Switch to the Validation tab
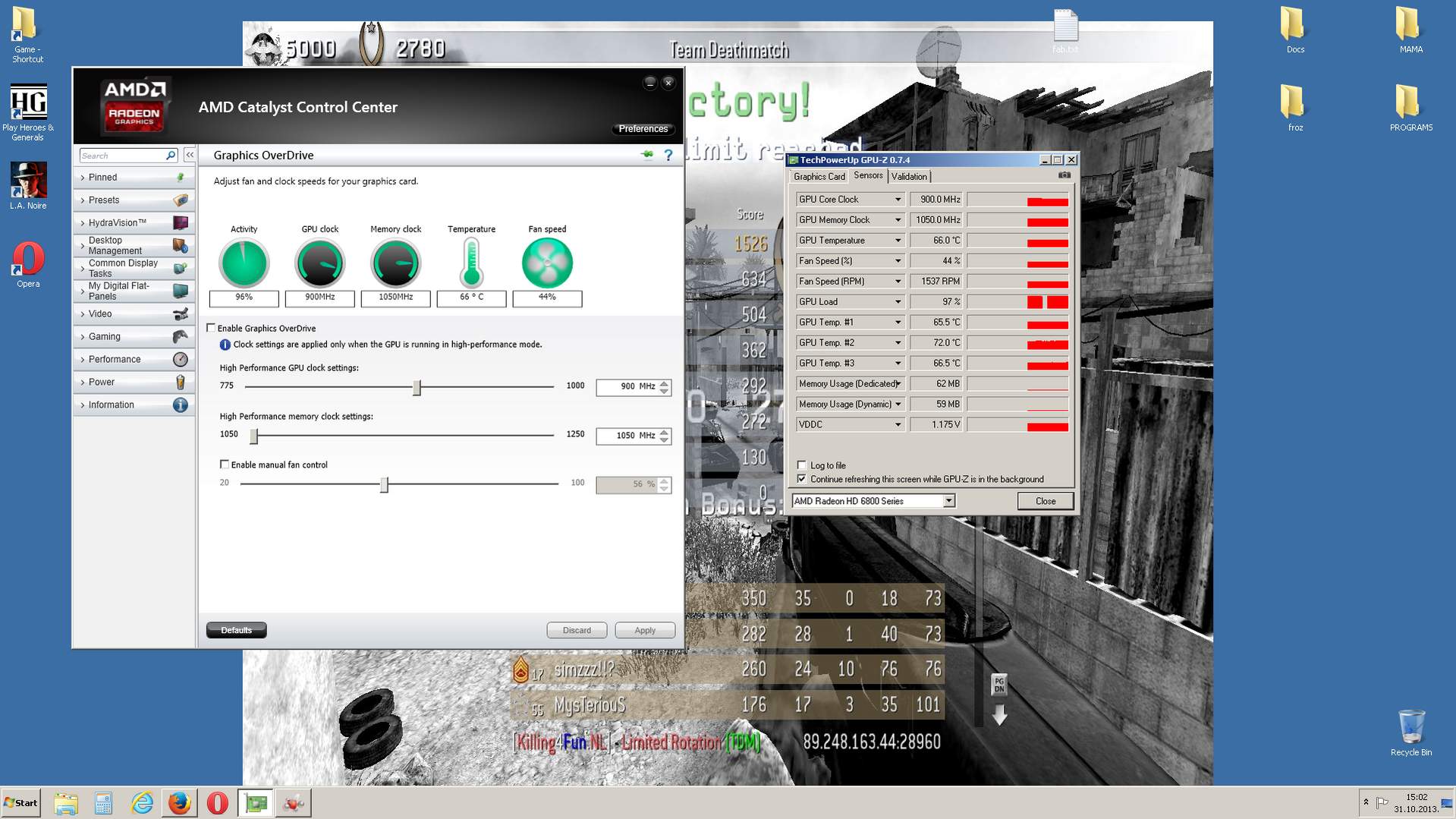 [x=909, y=177]
